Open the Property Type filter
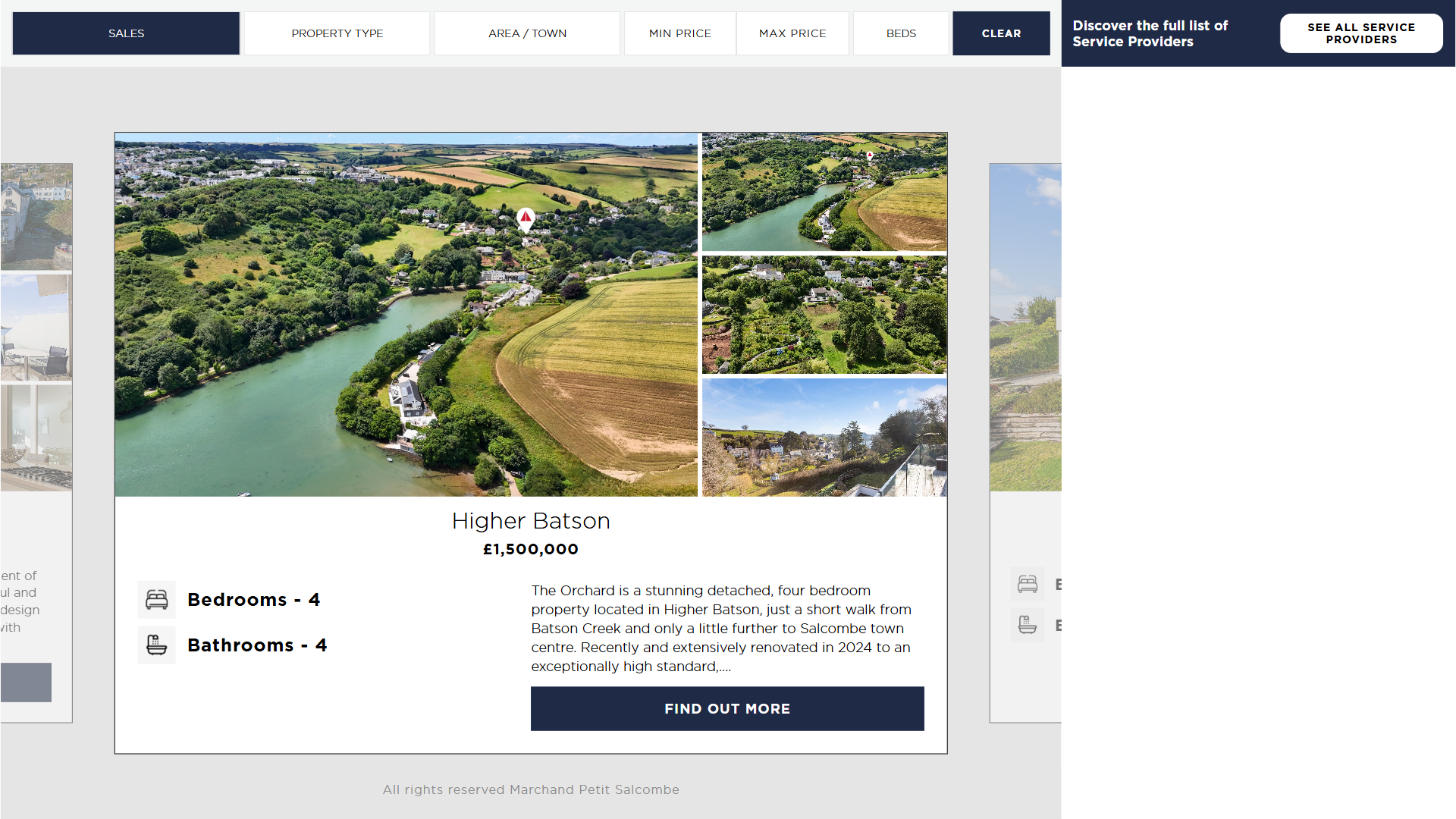 (x=337, y=33)
